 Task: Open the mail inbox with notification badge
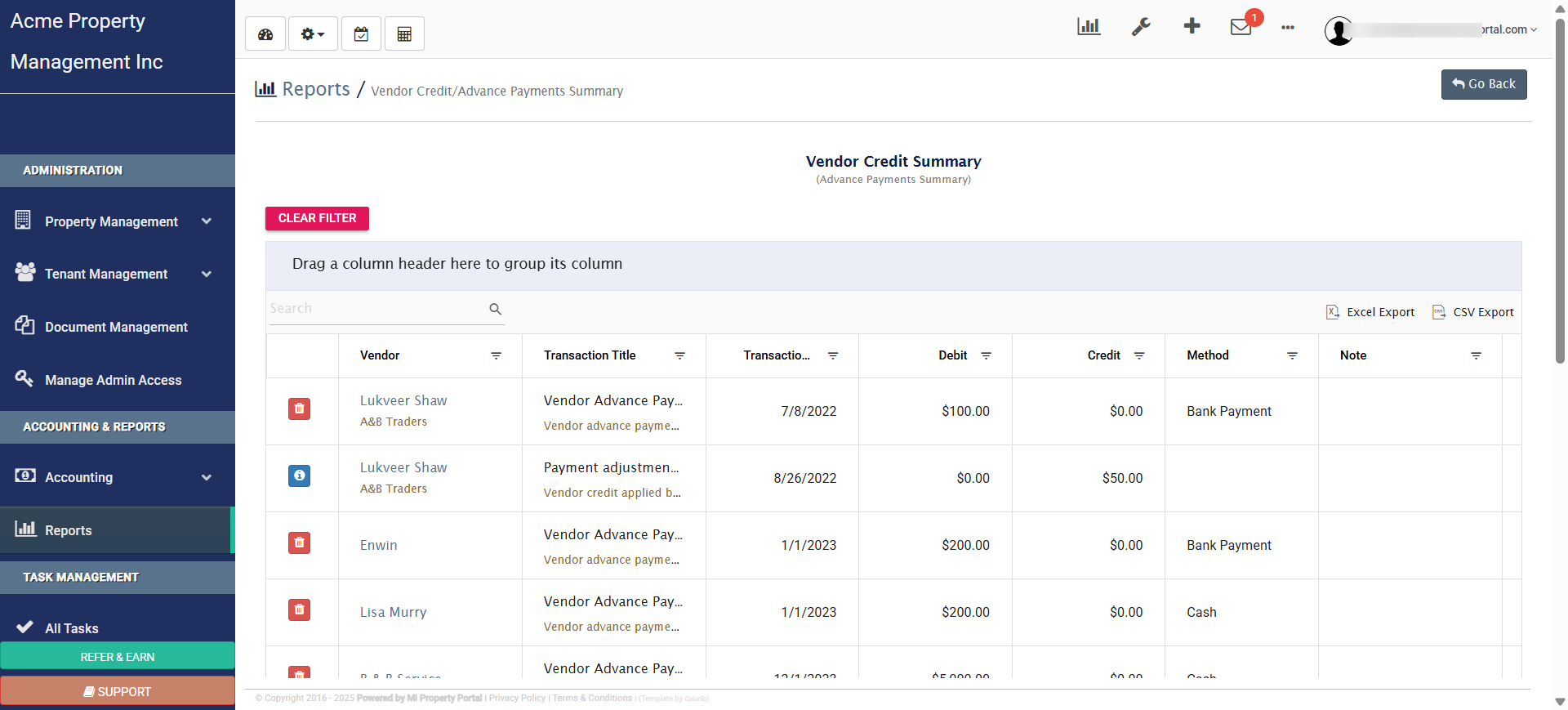[1241, 27]
